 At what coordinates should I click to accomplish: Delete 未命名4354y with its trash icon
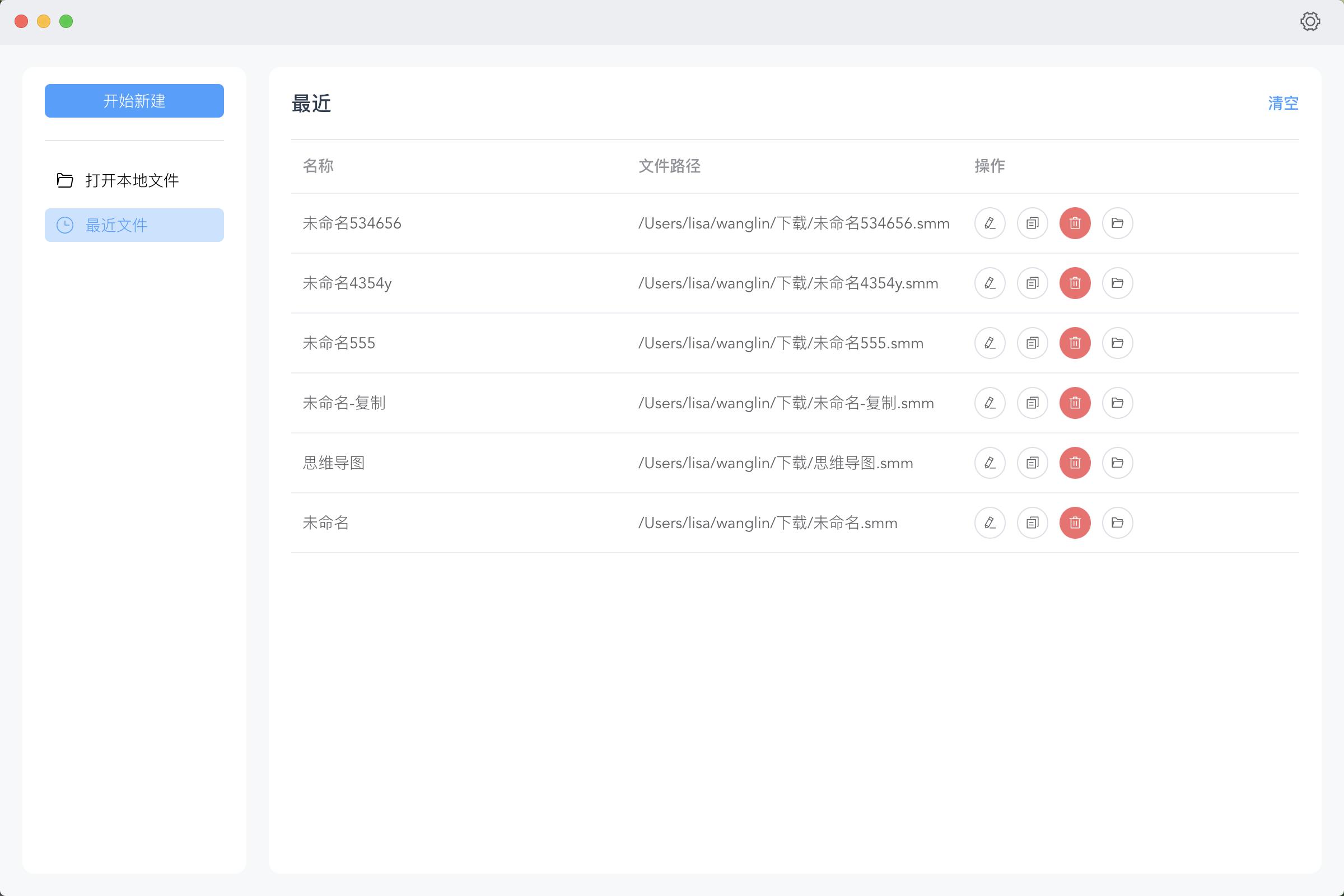1075,283
